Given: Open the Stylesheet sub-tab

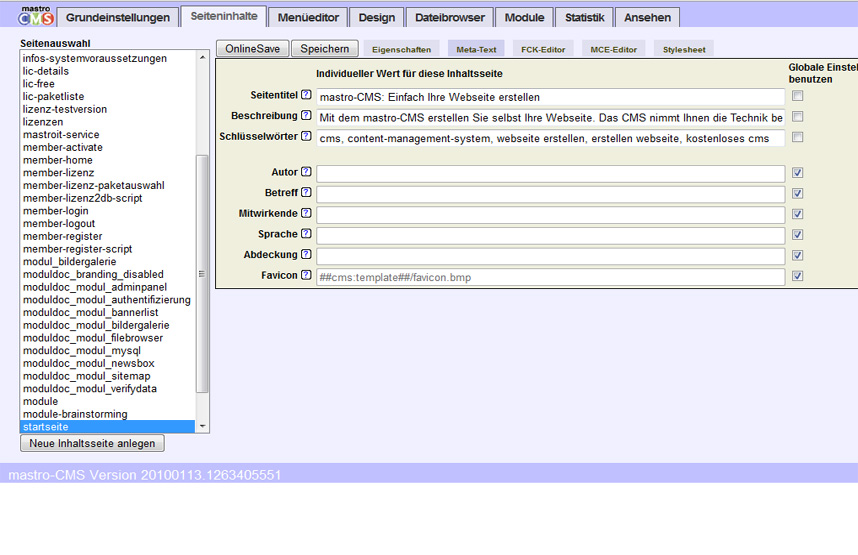Looking at the screenshot, I should [684, 49].
